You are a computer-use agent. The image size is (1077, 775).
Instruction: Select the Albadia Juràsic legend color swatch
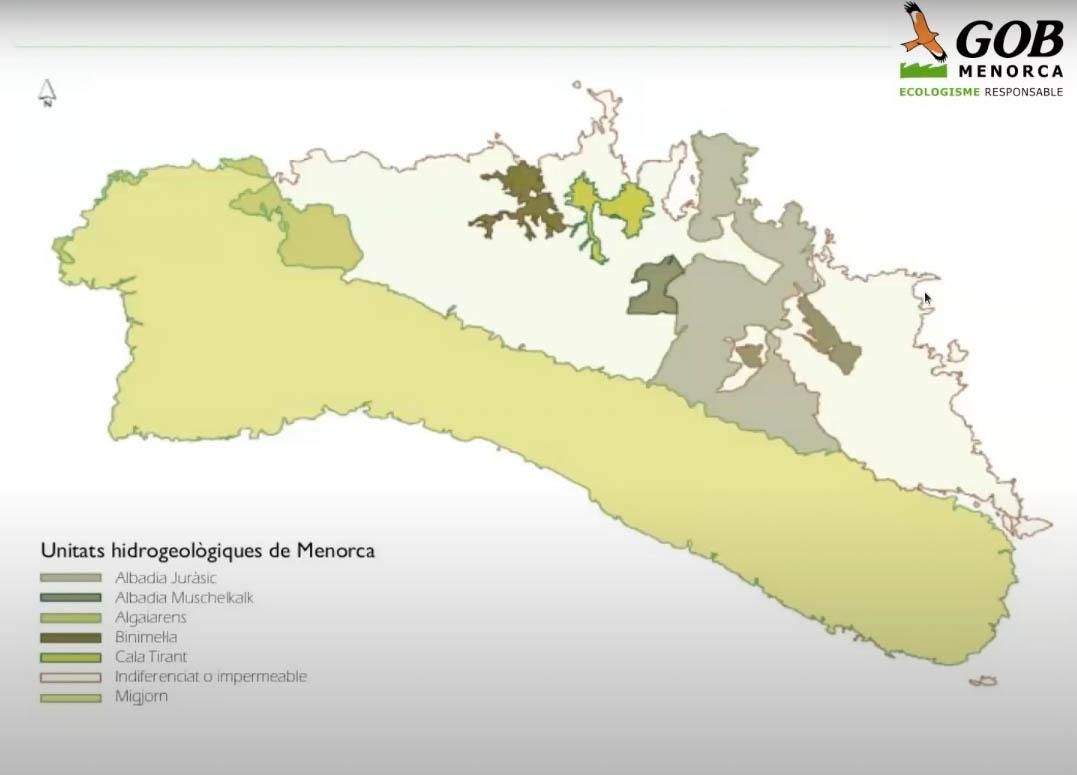coord(71,578)
